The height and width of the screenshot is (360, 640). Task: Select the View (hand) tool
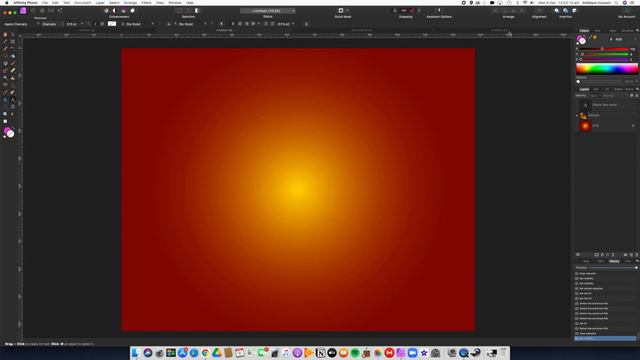[5, 35]
